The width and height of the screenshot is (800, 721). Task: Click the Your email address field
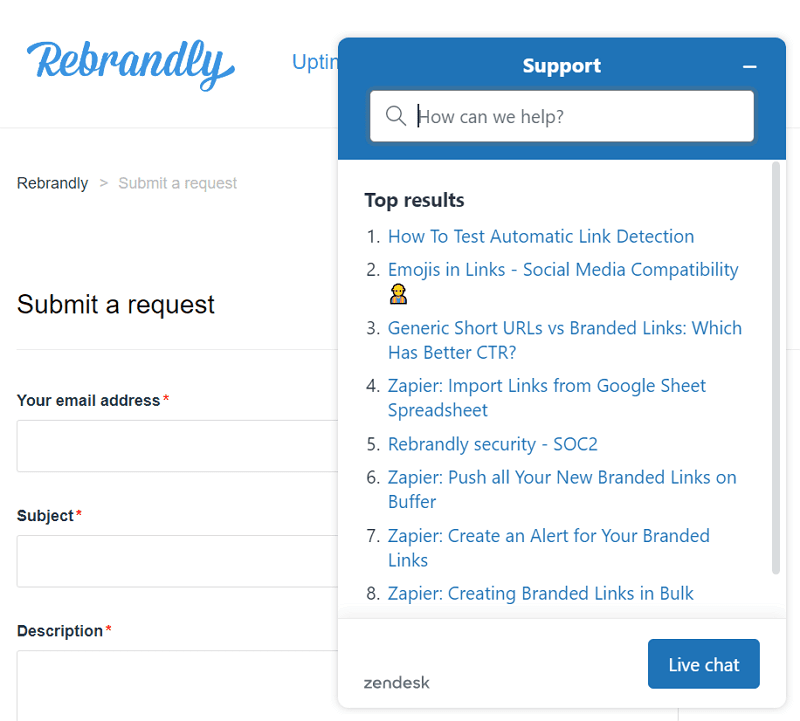(177, 446)
